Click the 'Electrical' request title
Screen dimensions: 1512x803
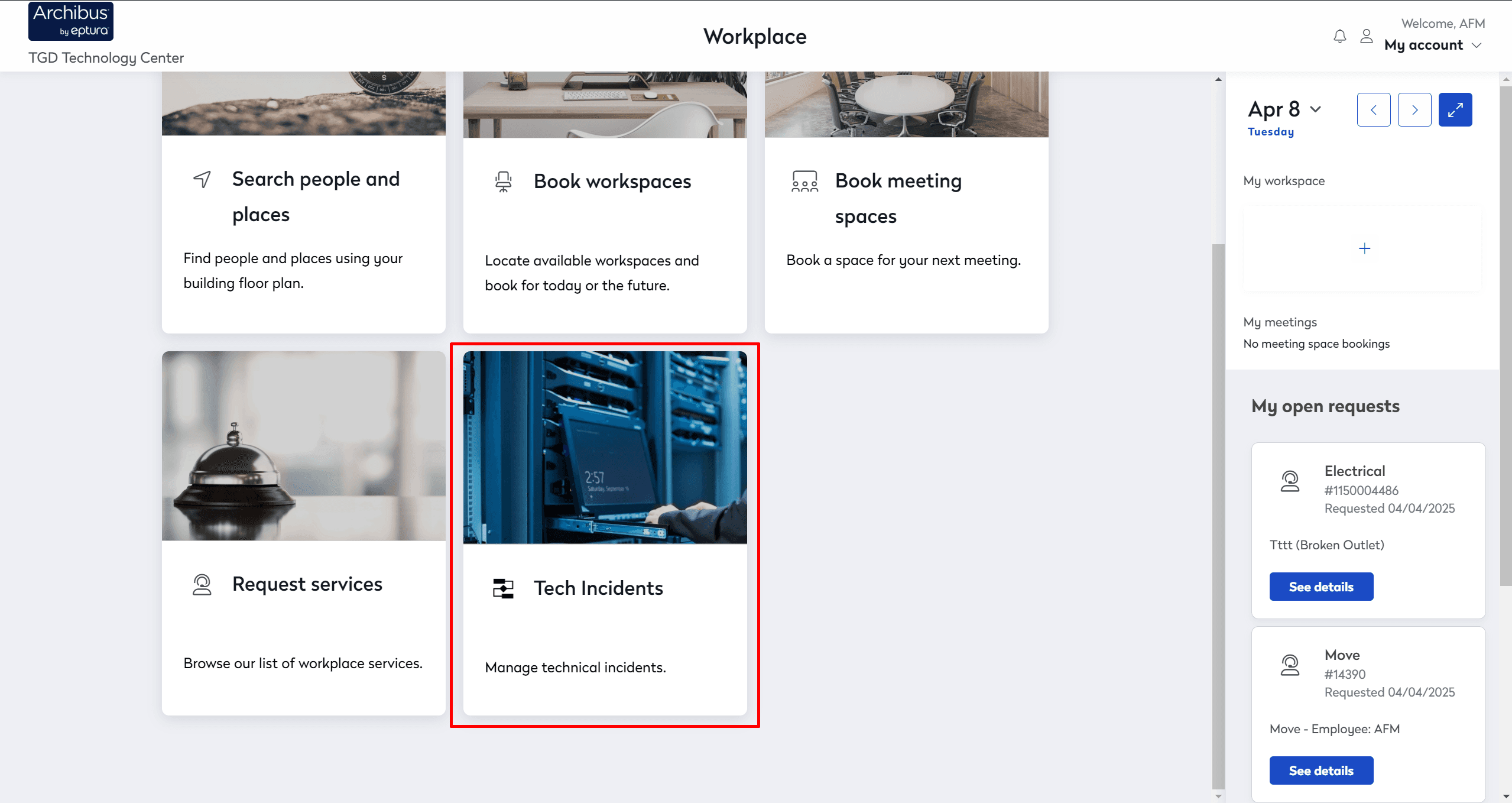tap(1355, 471)
